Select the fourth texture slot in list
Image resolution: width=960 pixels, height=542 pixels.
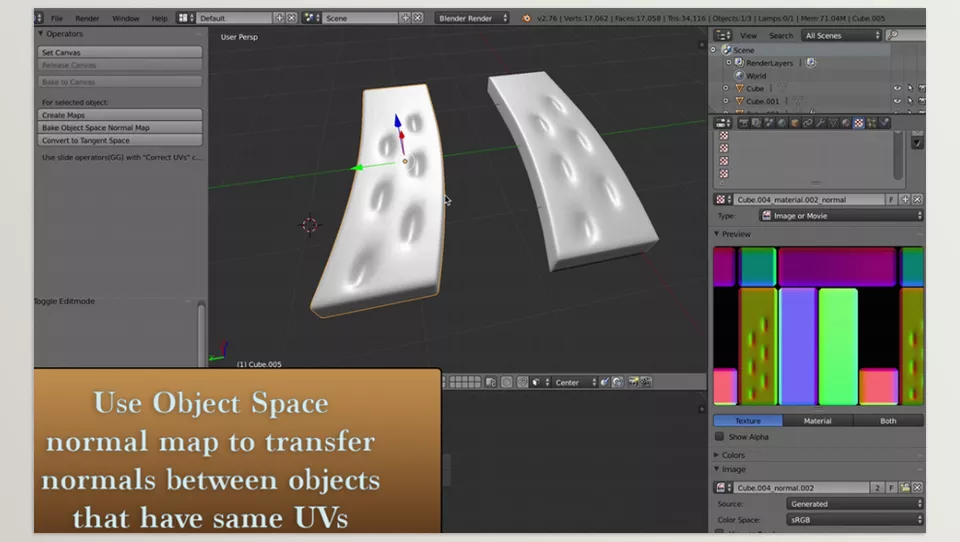pyautogui.click(x=724, y=174)
